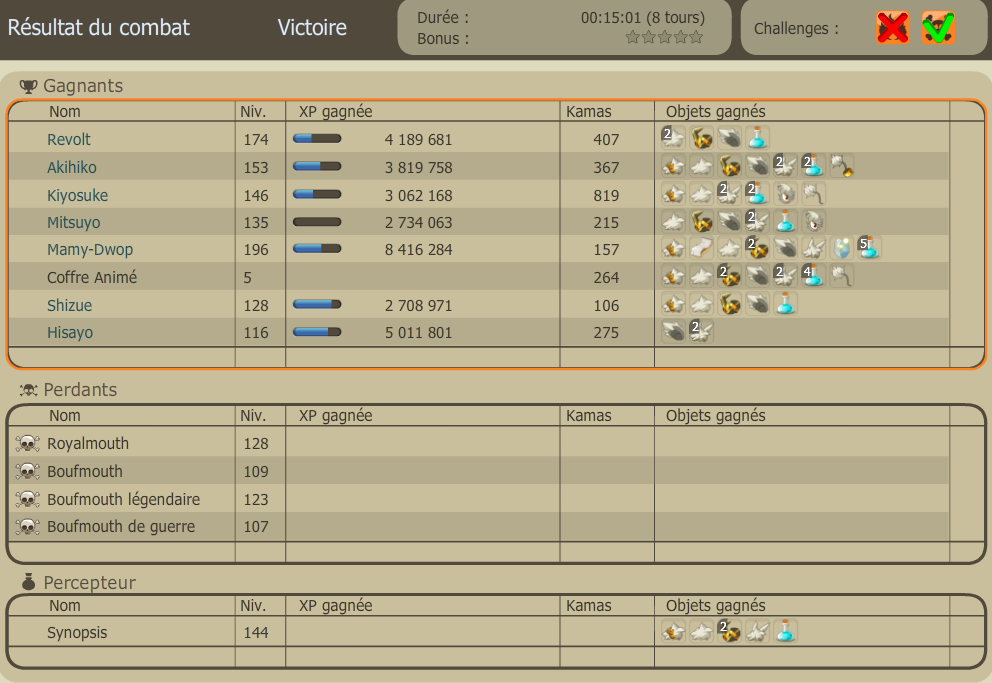This screenshot has width=992, height=683.
Task: Click Mitsuyo's single blue potion item
Action: (x=785, y=221)
